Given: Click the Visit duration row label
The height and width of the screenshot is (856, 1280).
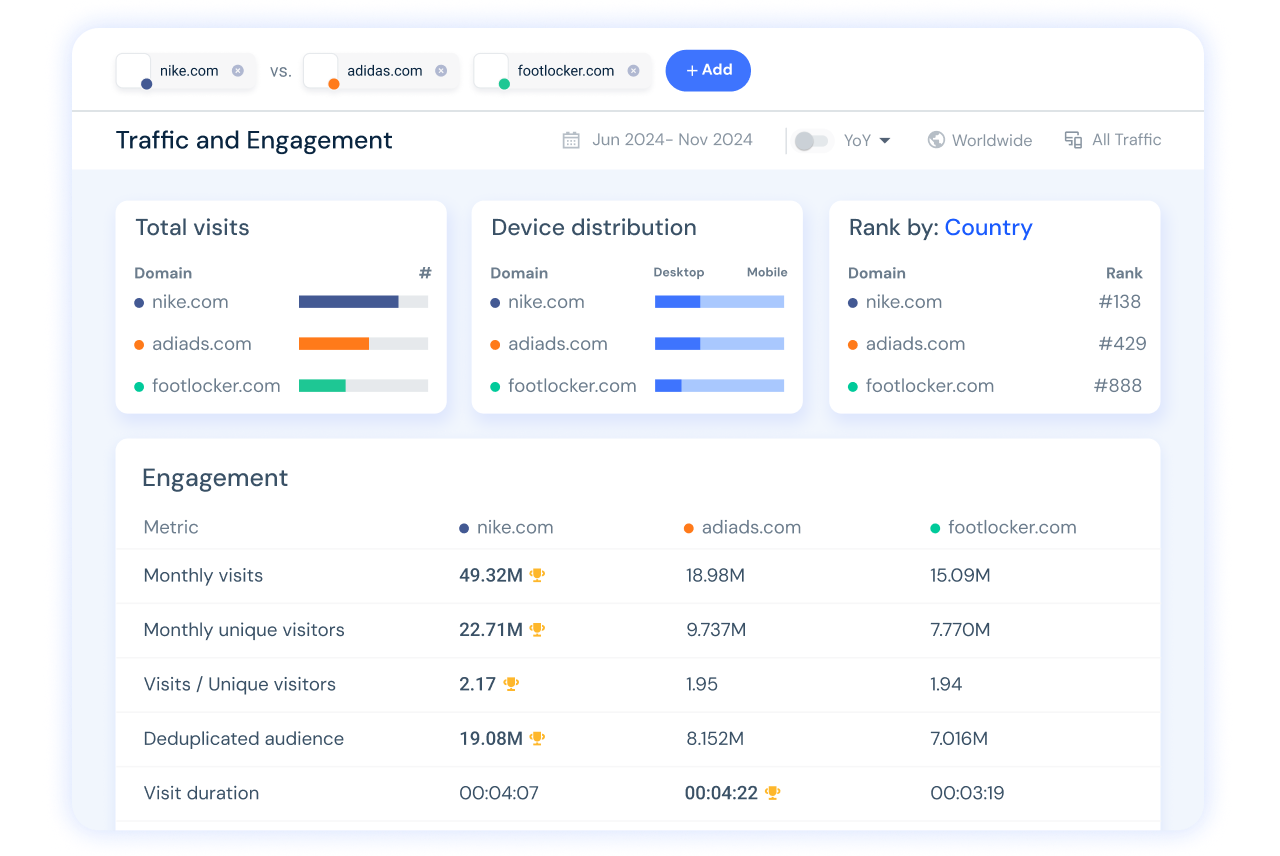Looking at the screenshot, I should (x=201, y=793).
